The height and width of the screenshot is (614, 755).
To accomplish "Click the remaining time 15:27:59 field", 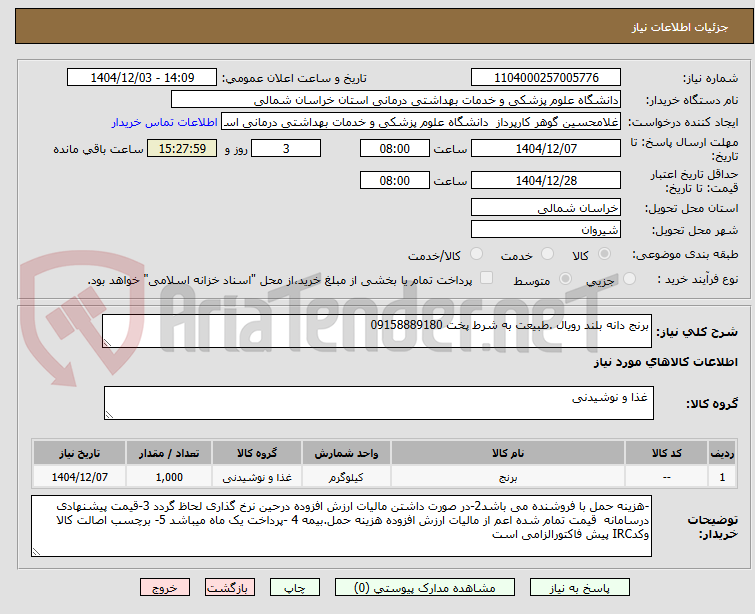I will pyautogui.click(x=182, y=148).
